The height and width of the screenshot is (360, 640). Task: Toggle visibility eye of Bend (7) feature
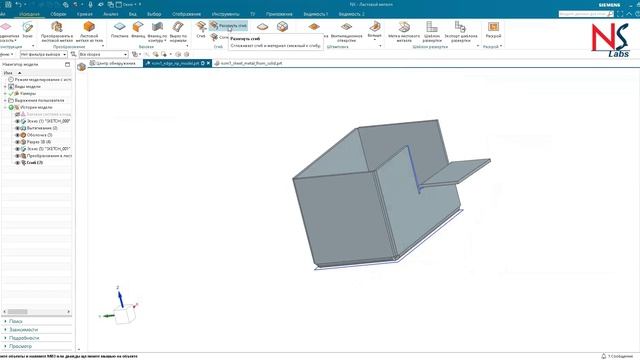[17, 163]
